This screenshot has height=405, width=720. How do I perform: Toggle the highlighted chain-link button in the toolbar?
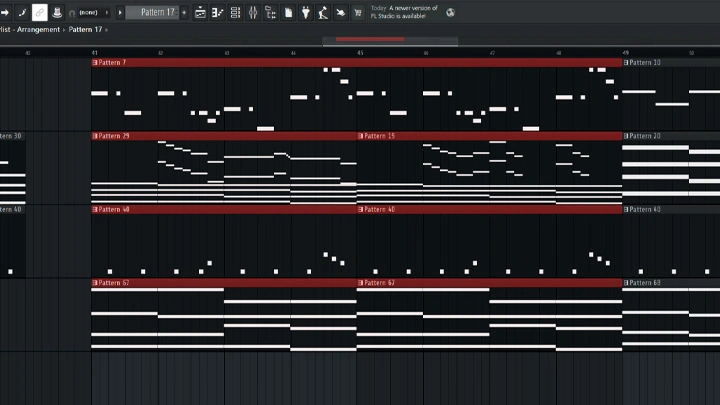(39, 12)
